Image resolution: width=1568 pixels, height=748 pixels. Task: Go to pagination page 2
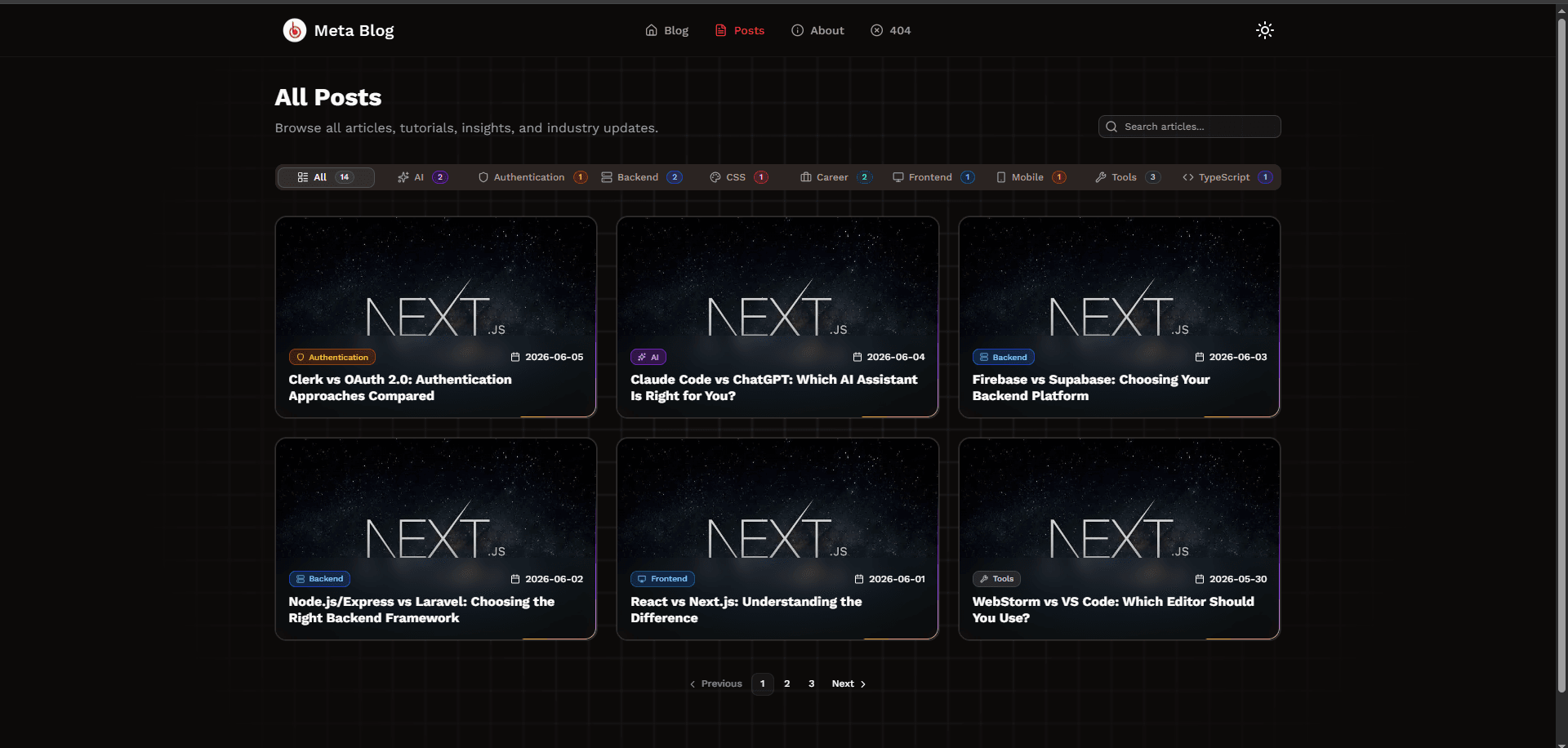click(x=787, y=683)
